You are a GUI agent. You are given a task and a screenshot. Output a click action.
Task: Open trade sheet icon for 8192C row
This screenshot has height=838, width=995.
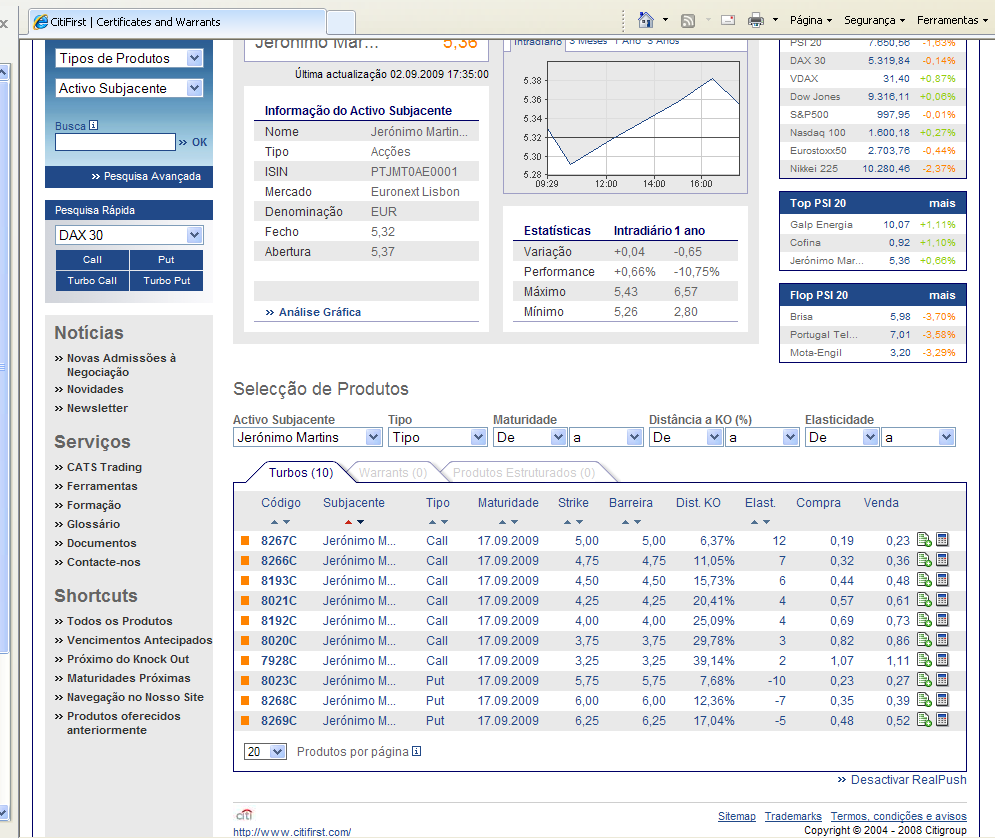(924, 620)
